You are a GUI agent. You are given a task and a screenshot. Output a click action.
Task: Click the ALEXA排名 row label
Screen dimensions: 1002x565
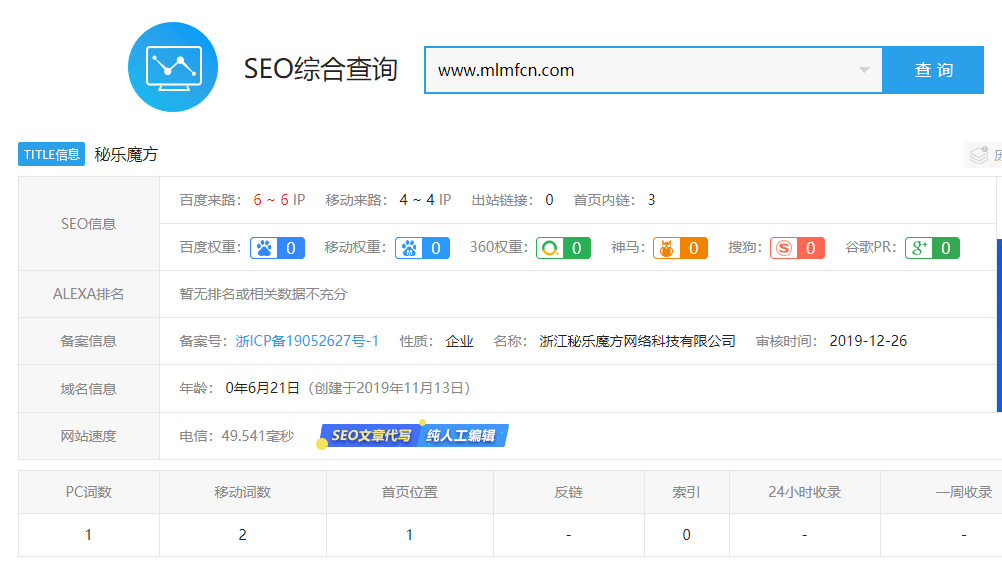pyautogui.click(x=88, y=294)
